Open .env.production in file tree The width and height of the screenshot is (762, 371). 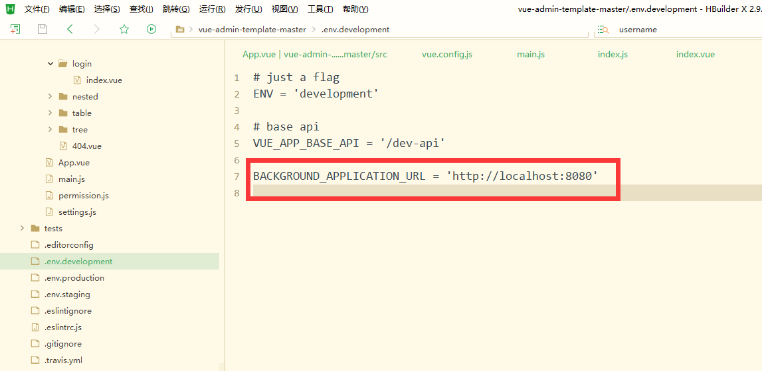tap(74, 278)
